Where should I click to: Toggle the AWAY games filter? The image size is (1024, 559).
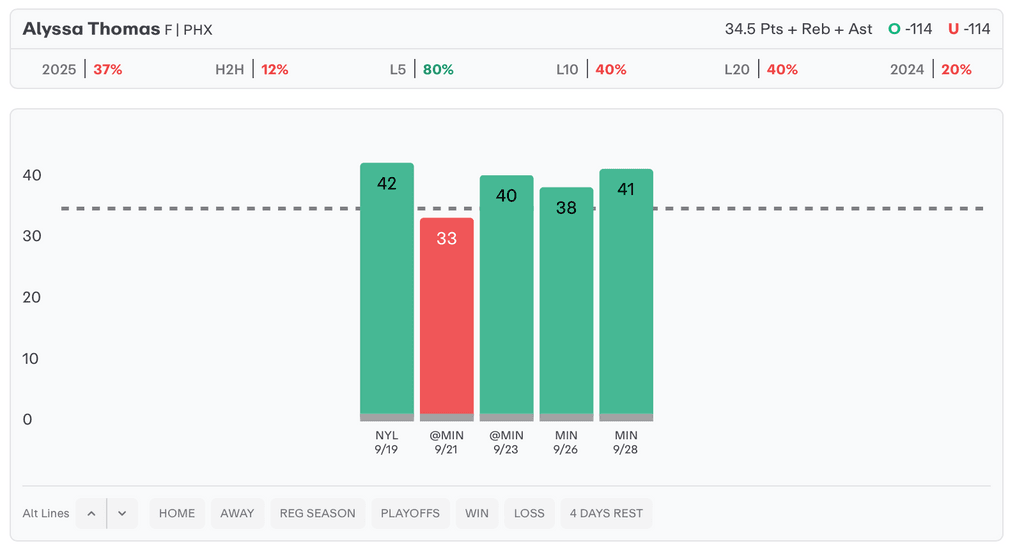click(x=237, y=514)
